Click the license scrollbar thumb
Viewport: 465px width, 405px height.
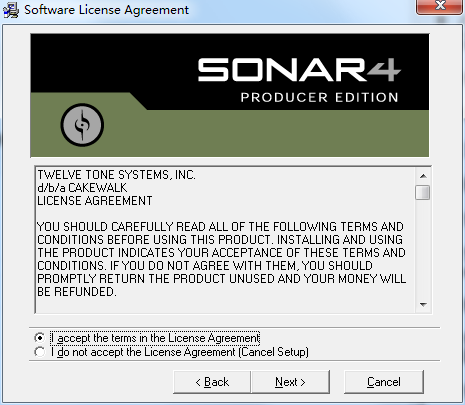[423, 192]
